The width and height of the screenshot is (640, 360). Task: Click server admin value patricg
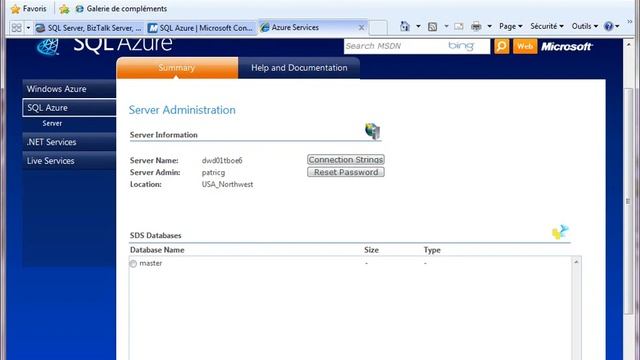pyautogui.click(x=213, y=173)
